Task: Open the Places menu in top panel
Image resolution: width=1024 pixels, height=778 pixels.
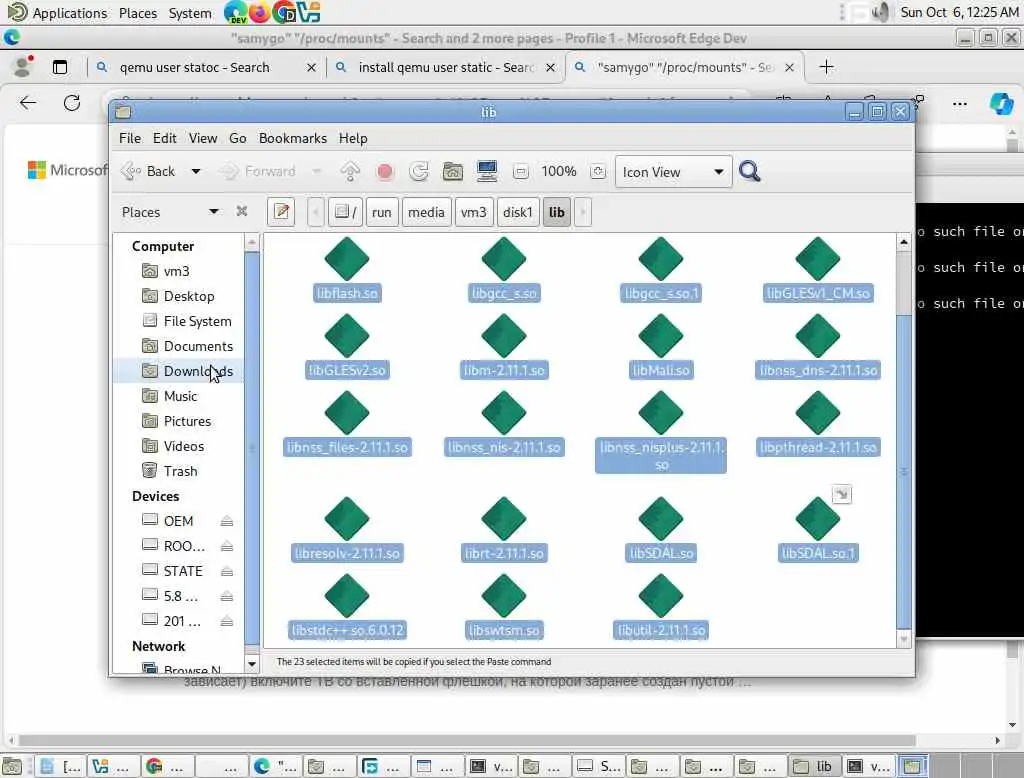Action: point(138,13)
